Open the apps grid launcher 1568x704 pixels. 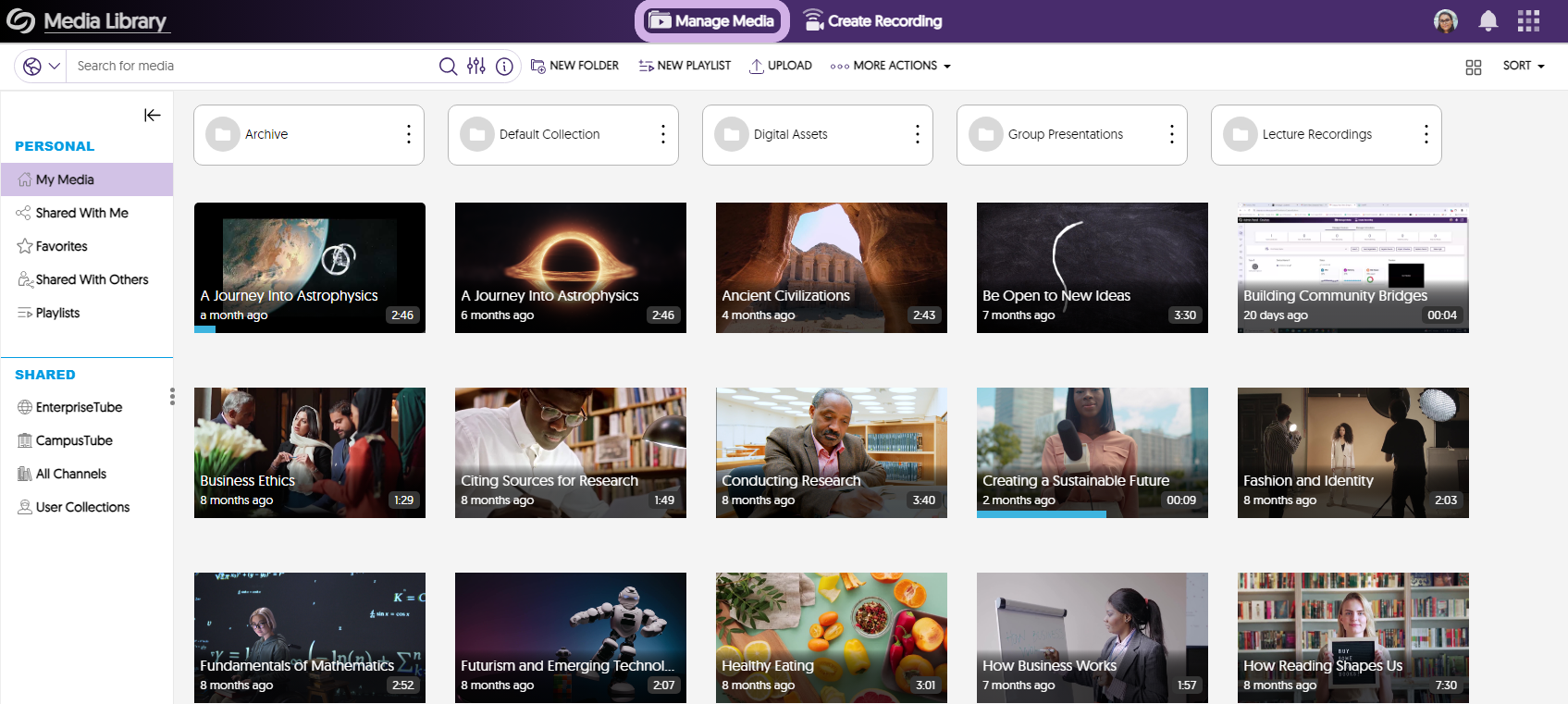pos(1528,21)
